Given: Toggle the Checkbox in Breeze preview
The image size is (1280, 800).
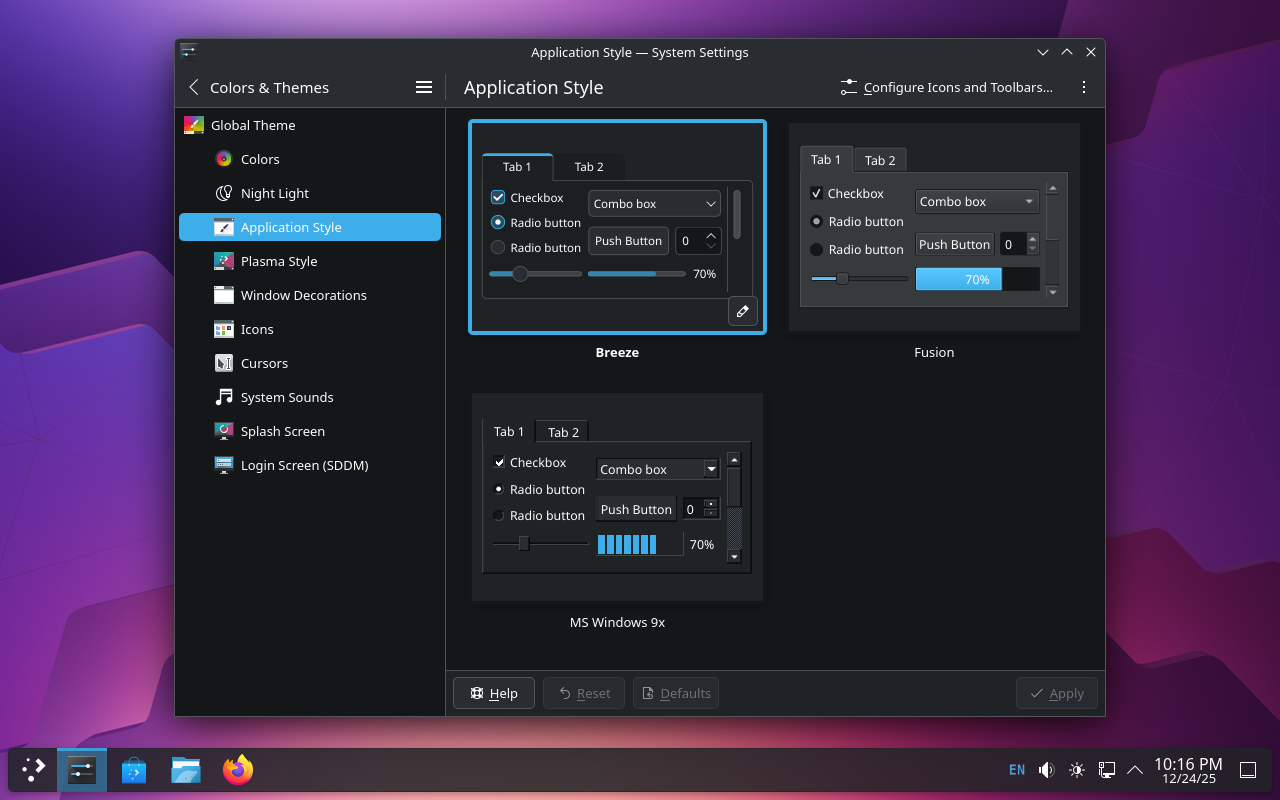Looking at the screenshot, I should (498, 198).
